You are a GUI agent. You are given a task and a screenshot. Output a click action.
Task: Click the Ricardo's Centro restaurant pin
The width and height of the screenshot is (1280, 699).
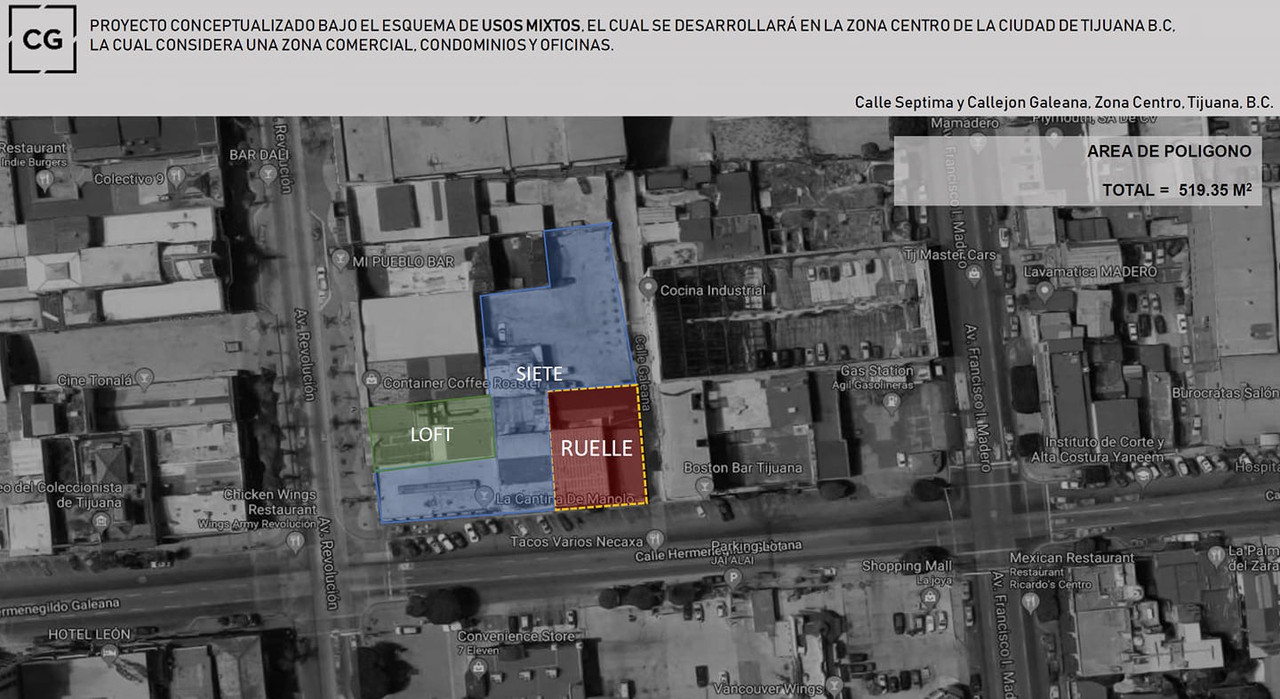tap(1031, 602)
